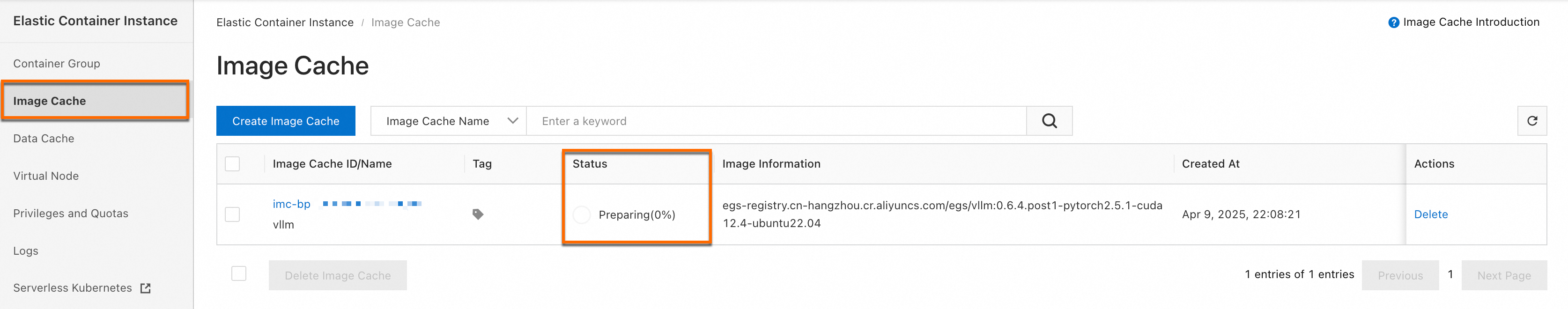This screenshot has width=1568, height=309.
Task: Open the imc-bp image cache ID link
Action: click(292, 204)
